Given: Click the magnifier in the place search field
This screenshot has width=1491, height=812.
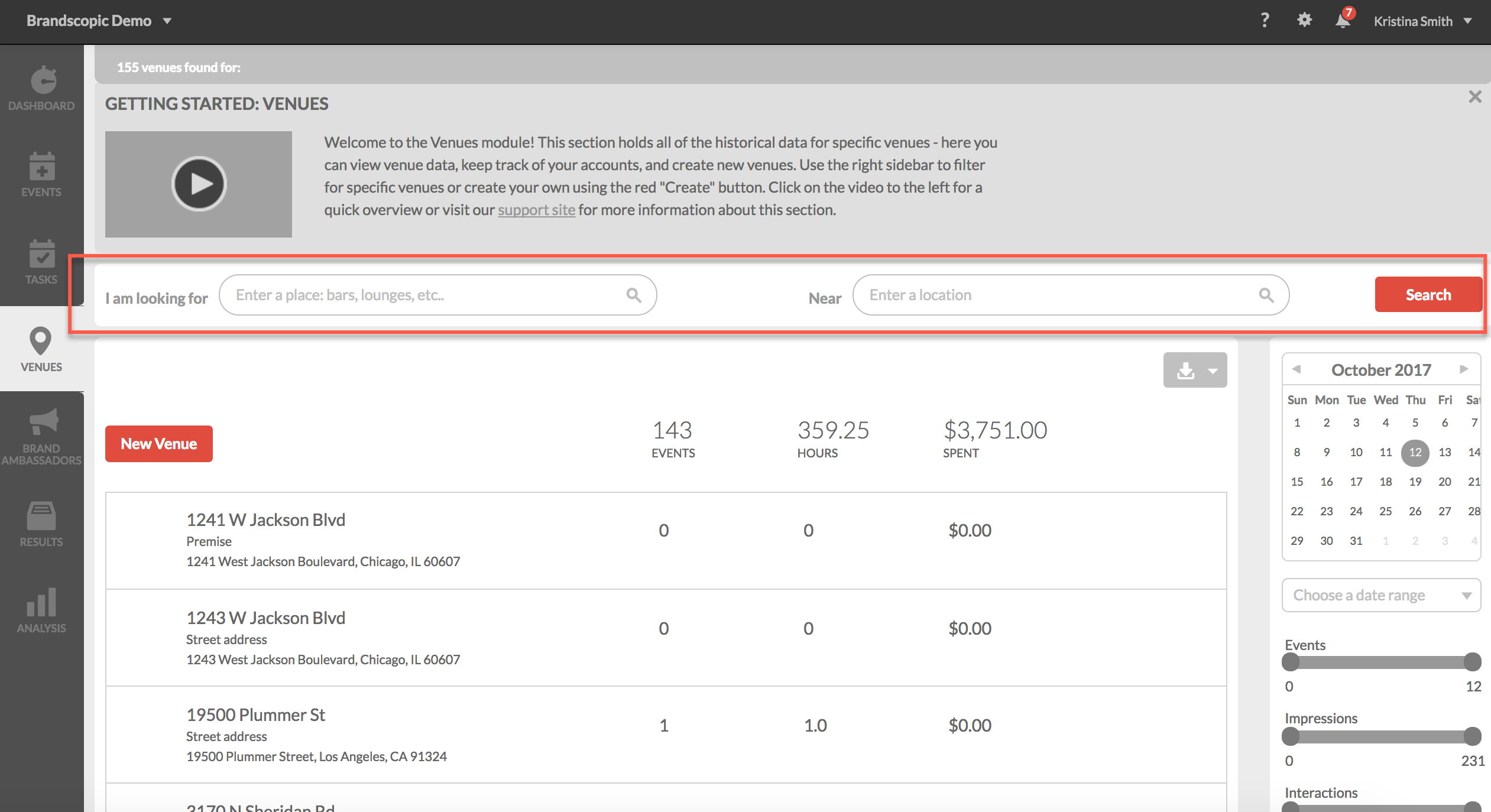Looking at the screenshot, I should coord(634,295).
